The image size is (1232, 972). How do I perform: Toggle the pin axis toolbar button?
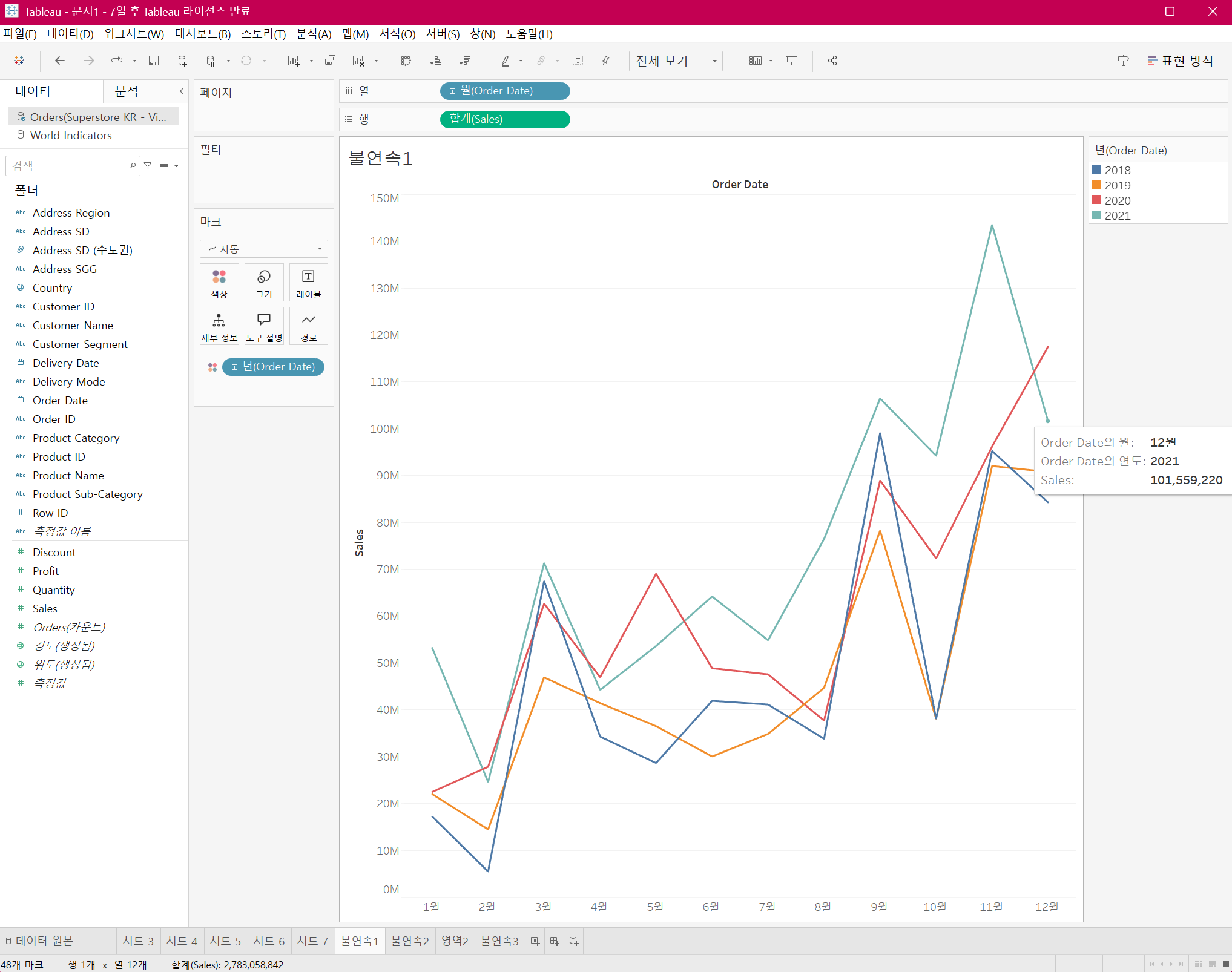pyautogui.click(x=605, y=61)
